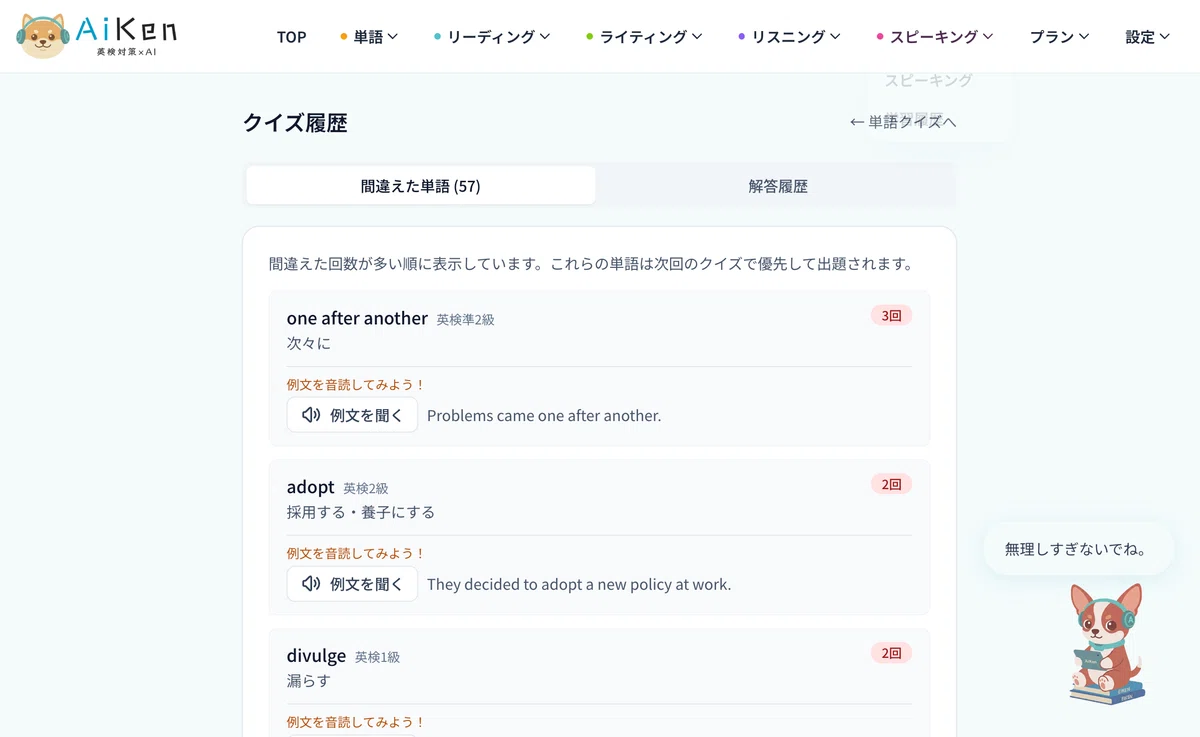Select the 間違えた単語 (57) tab
The width and height of the screenshot is (1200, 737).
click(421, 186)
